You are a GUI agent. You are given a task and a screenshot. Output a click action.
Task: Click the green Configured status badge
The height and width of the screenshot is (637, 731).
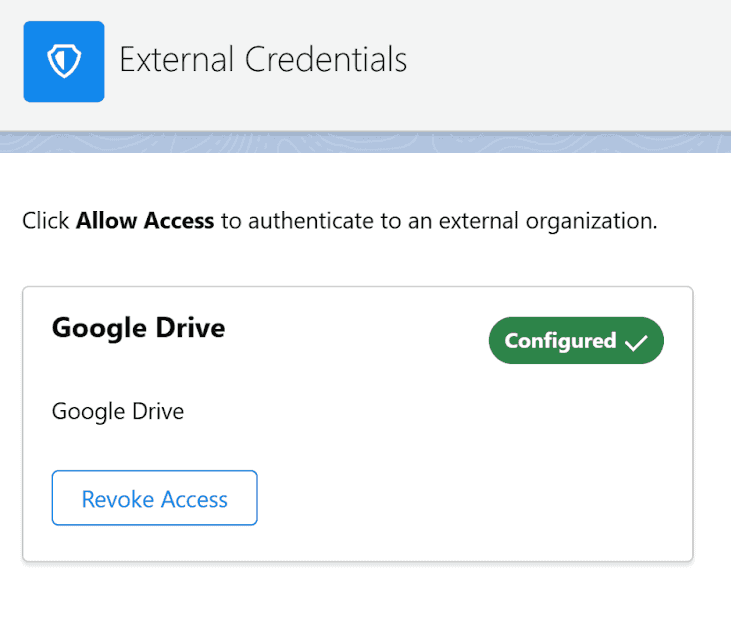[576, 340]
